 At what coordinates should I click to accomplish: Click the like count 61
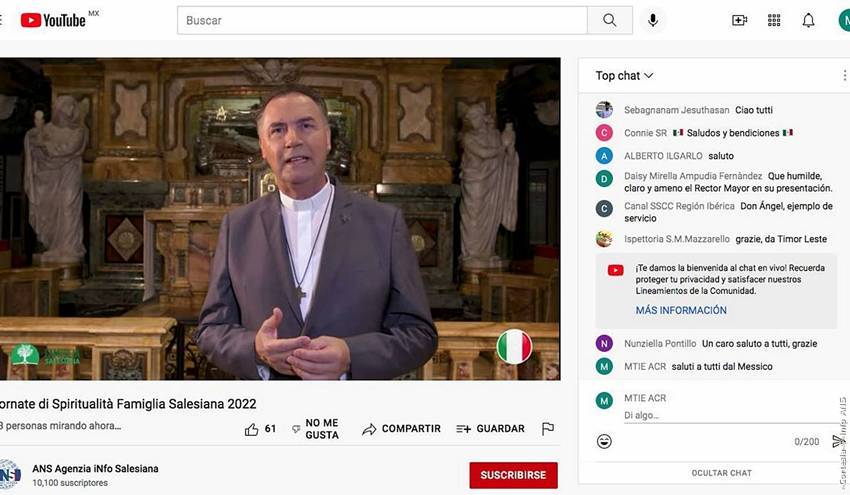tap(271, 429)
